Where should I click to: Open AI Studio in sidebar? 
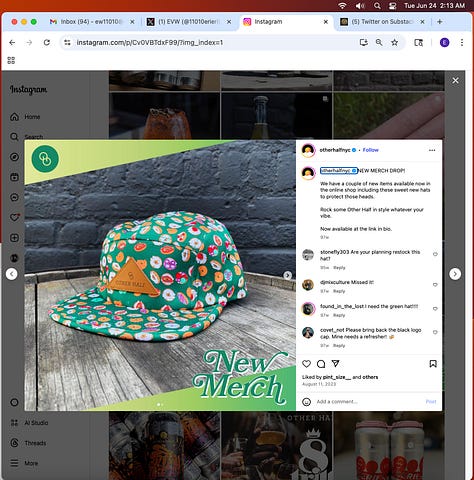(29, 423)
